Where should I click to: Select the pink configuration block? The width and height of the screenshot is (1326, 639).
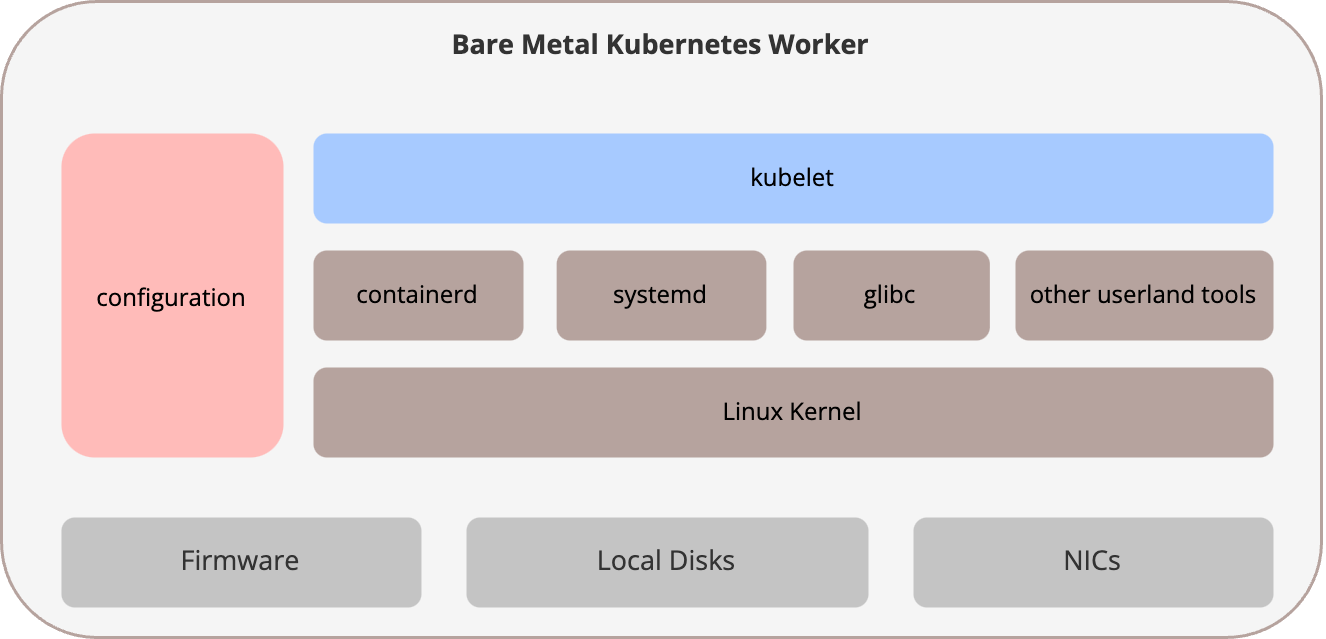172,295
